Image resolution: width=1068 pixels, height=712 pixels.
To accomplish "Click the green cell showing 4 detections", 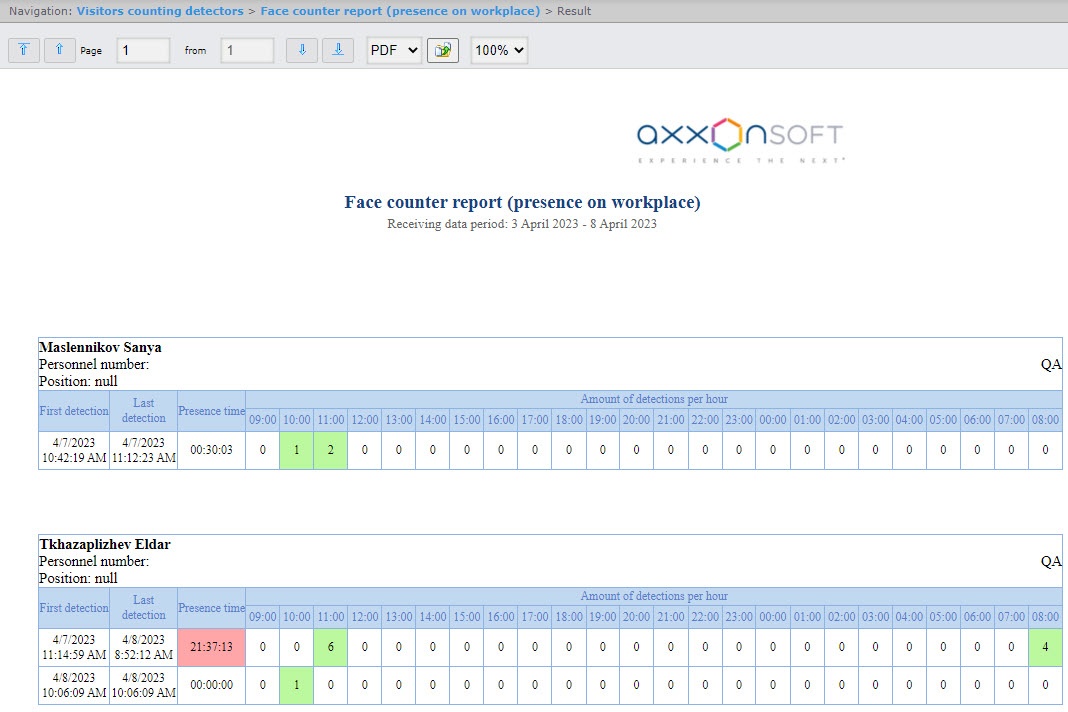I will coord(1045,647).
